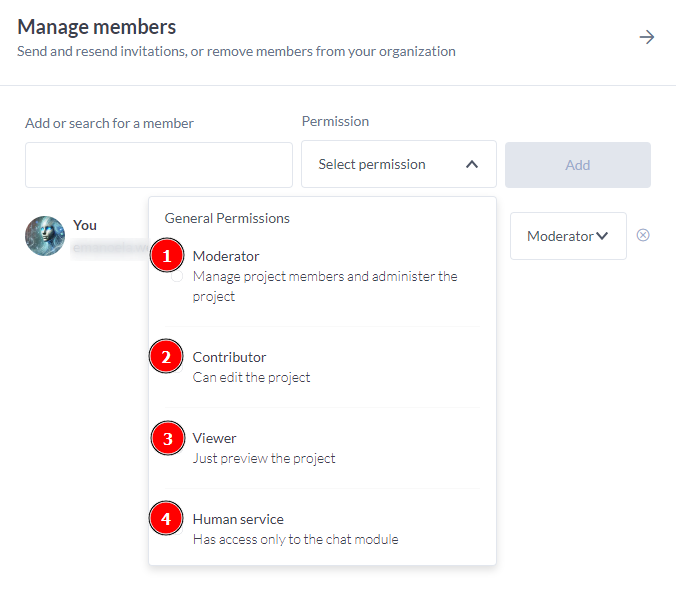Click the arrow icon beside Manage members
Image resolution: width=676 pixels, height=595 pixels.
[x=647, y=37]
